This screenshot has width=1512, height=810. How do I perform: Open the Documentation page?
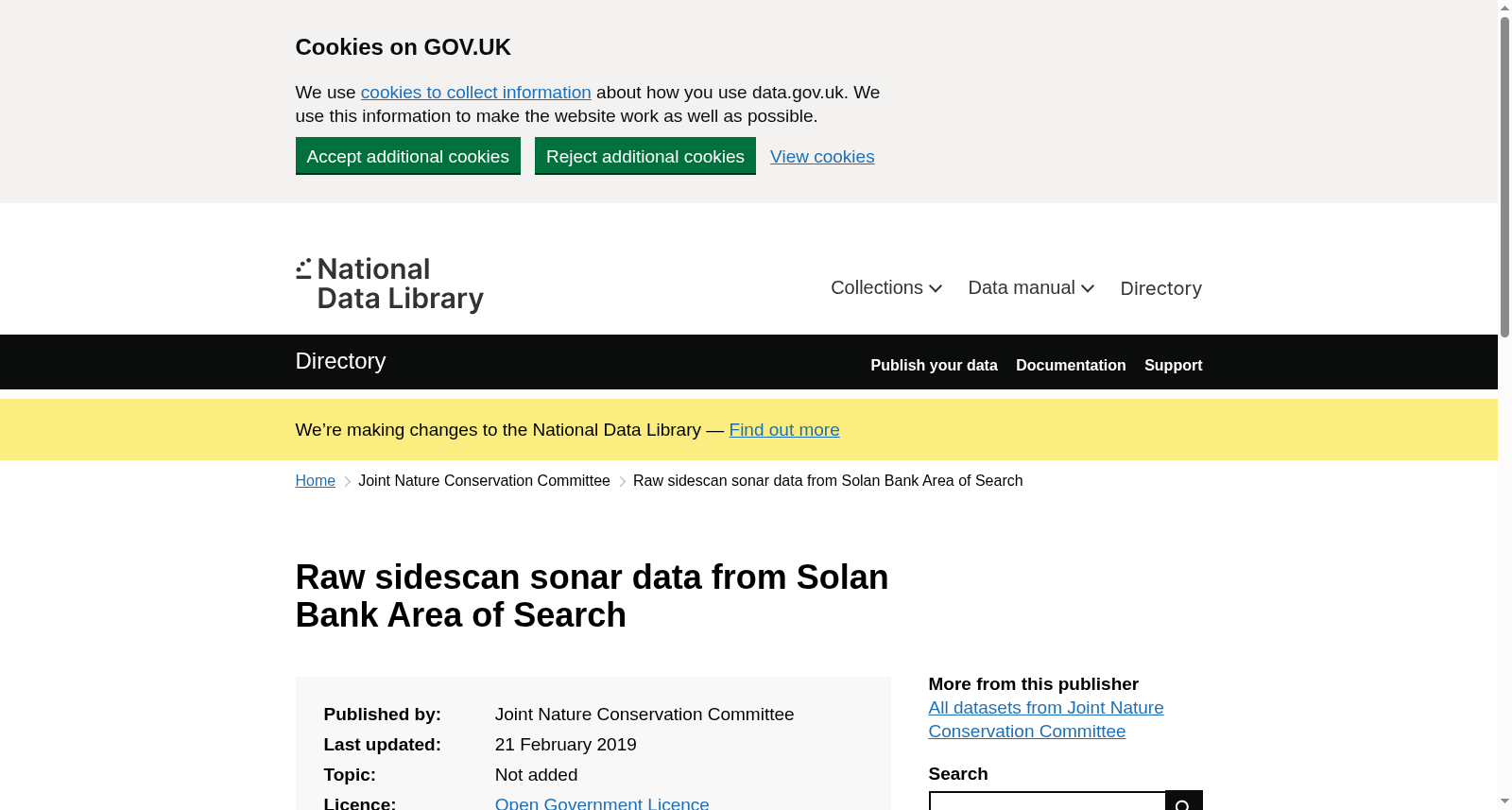click(x=1071, y=365)
